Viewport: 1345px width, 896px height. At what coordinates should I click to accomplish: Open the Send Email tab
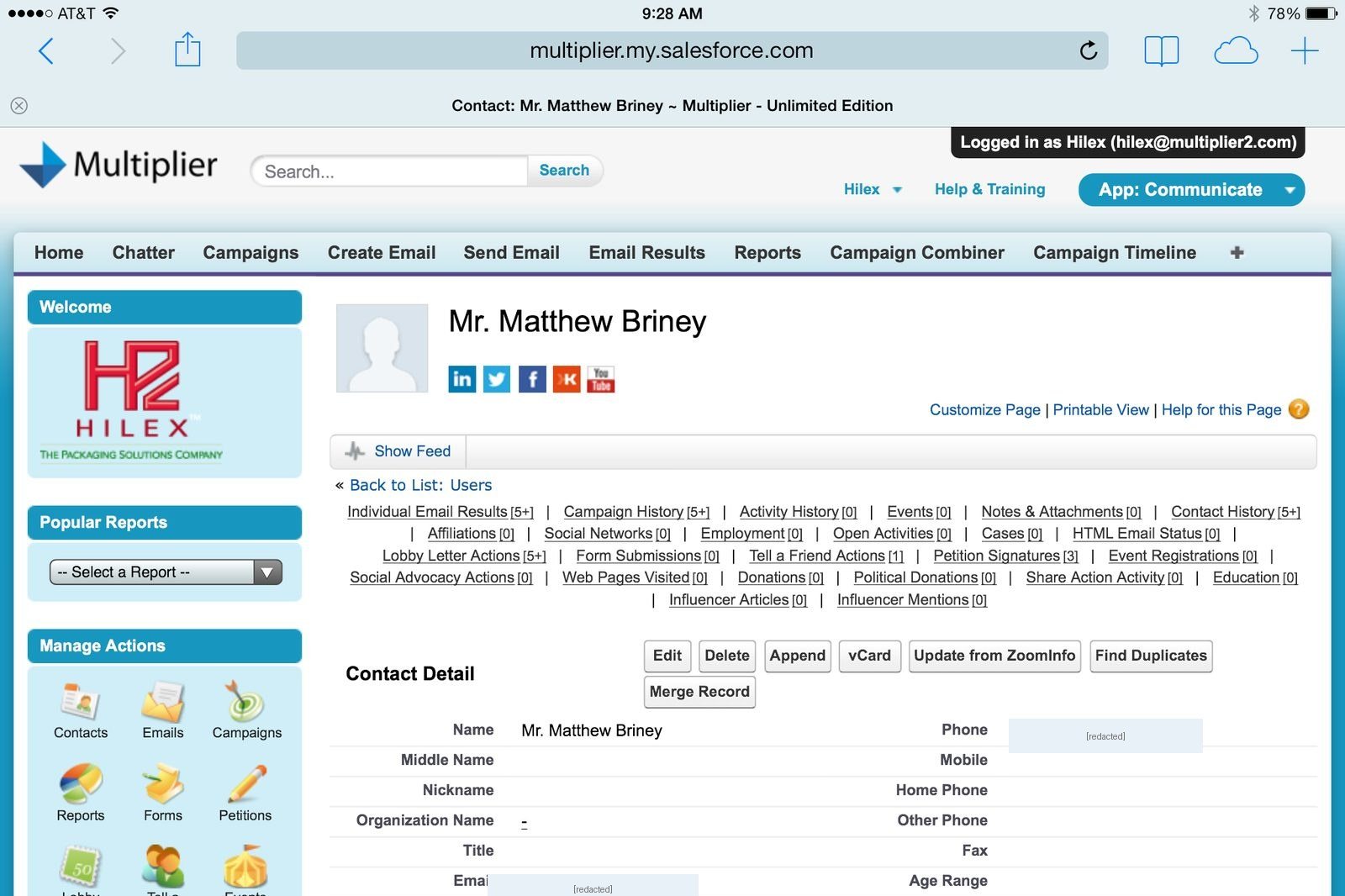click(511, 253)
